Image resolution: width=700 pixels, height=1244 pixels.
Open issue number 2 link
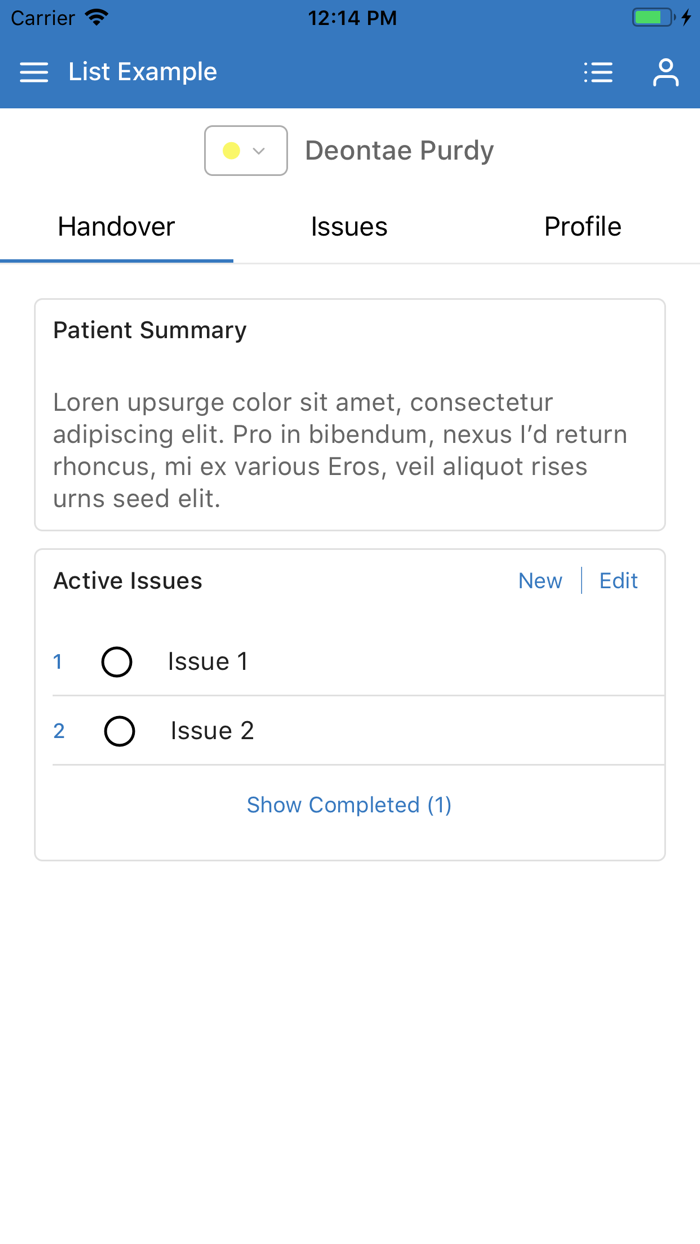pos(59,731)
